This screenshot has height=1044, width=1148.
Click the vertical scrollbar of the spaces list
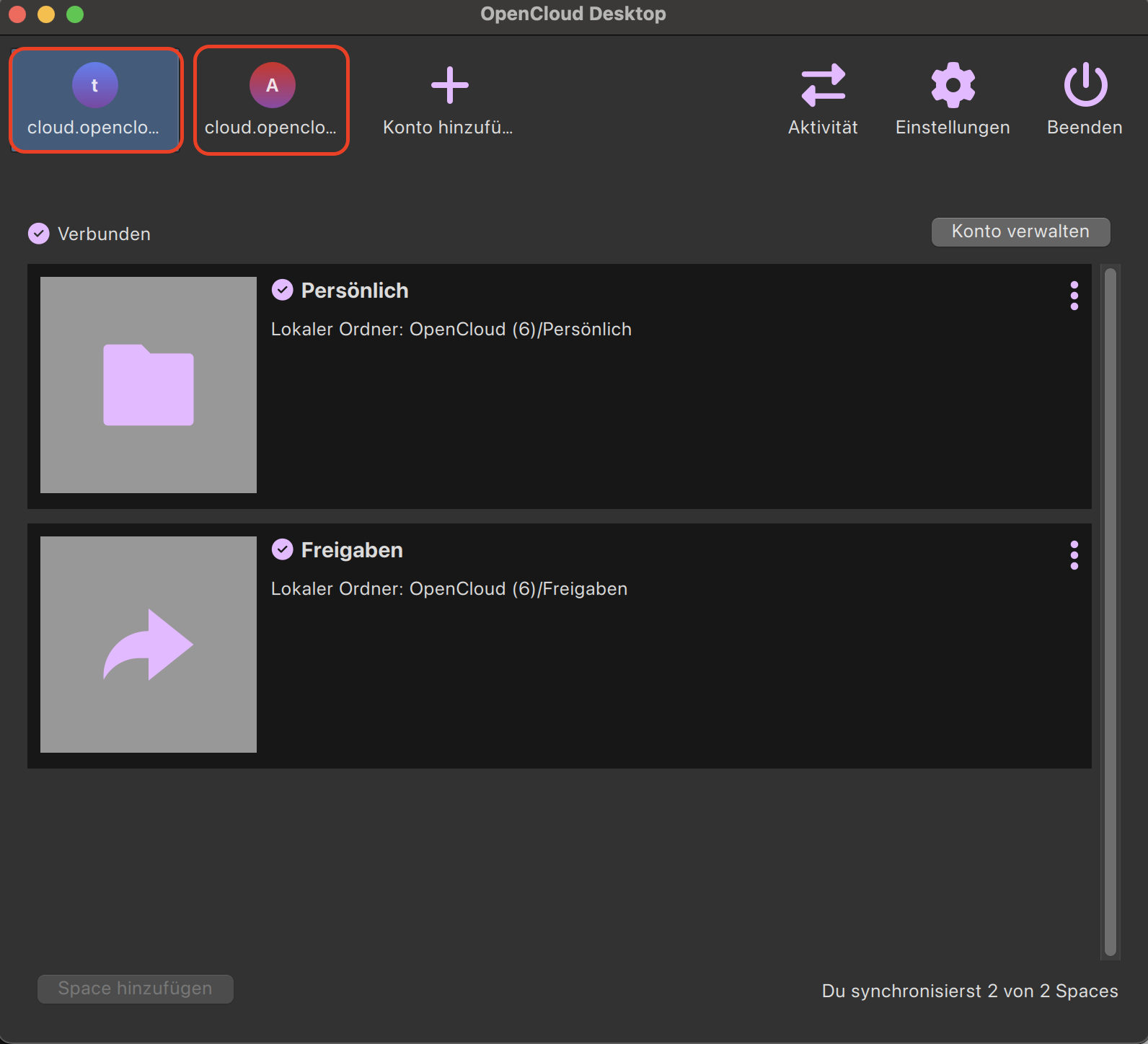1111,611
